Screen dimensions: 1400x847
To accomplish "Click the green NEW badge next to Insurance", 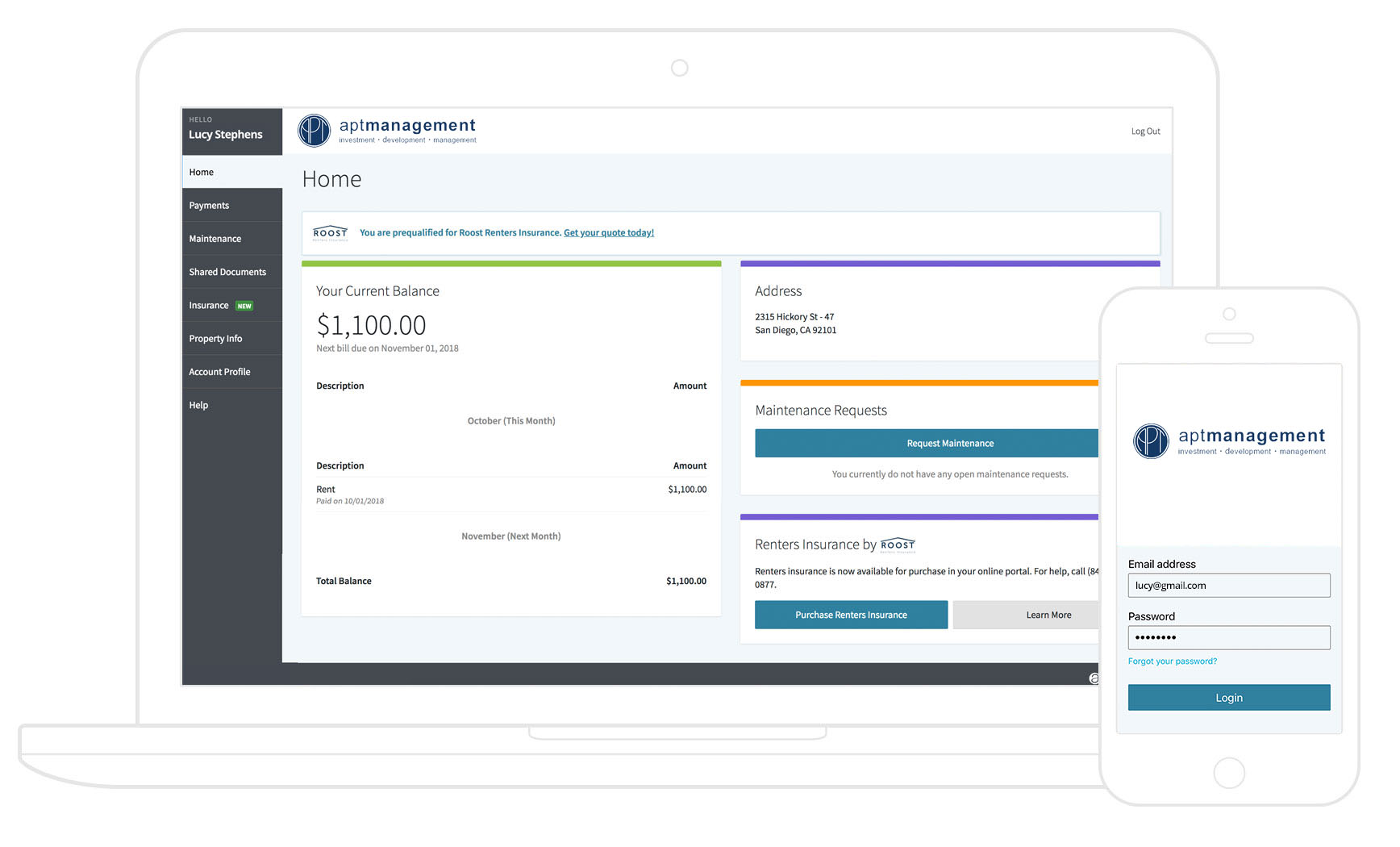I will tap(244, 307).
